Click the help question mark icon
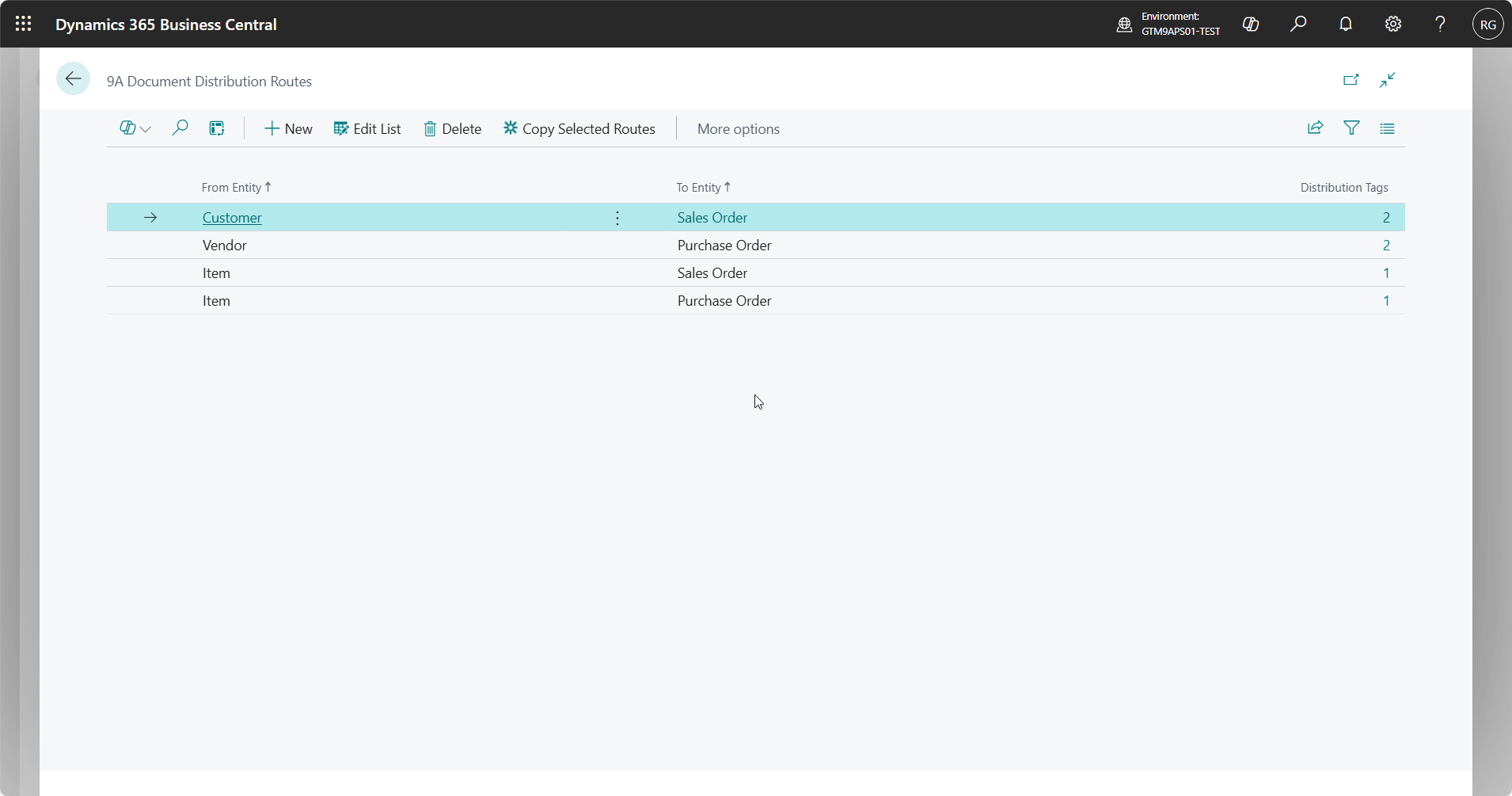Viewport: 1512px width, 796px height. click(1440, 24)
